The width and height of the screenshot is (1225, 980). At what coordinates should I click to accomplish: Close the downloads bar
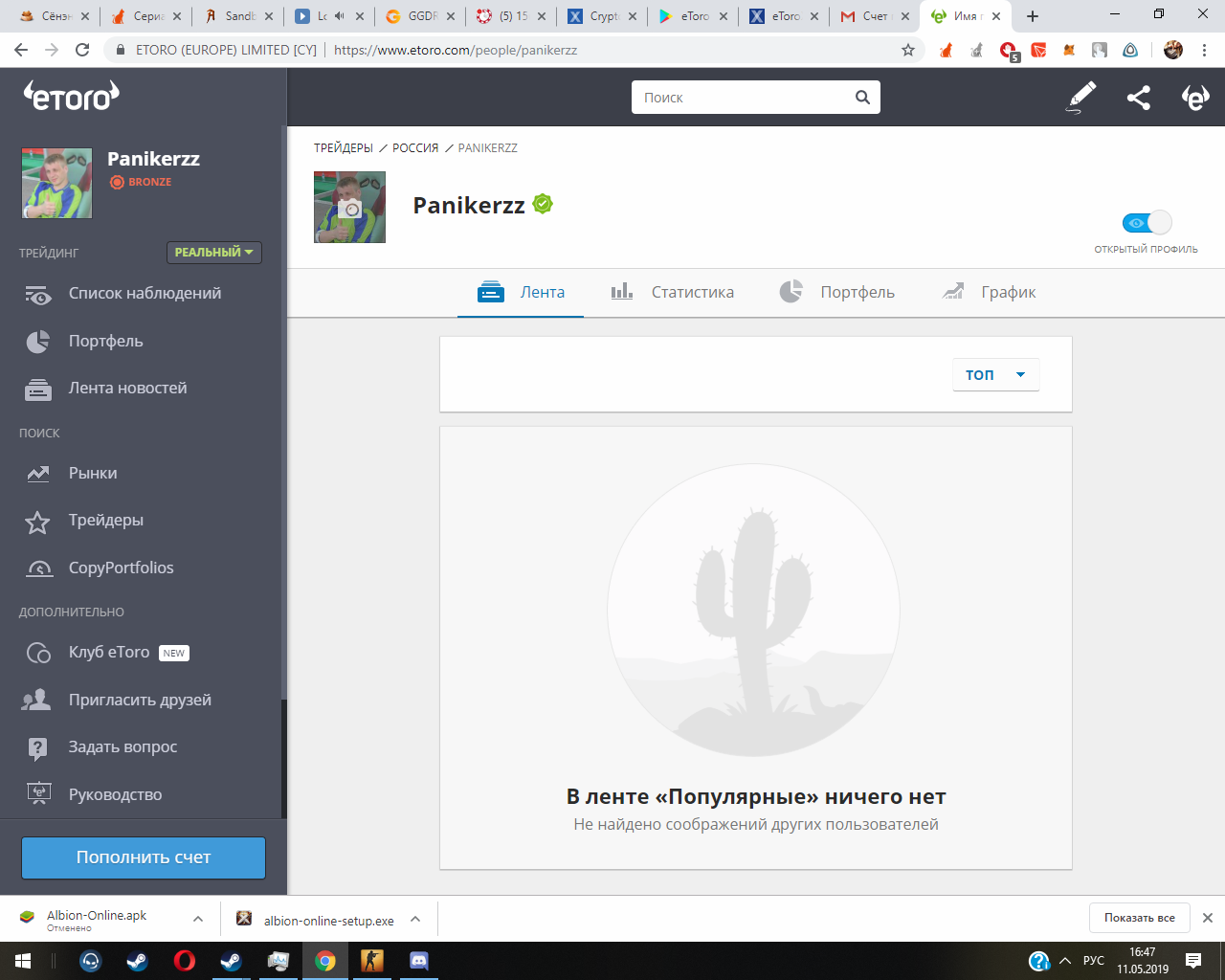pos(1207,918)
